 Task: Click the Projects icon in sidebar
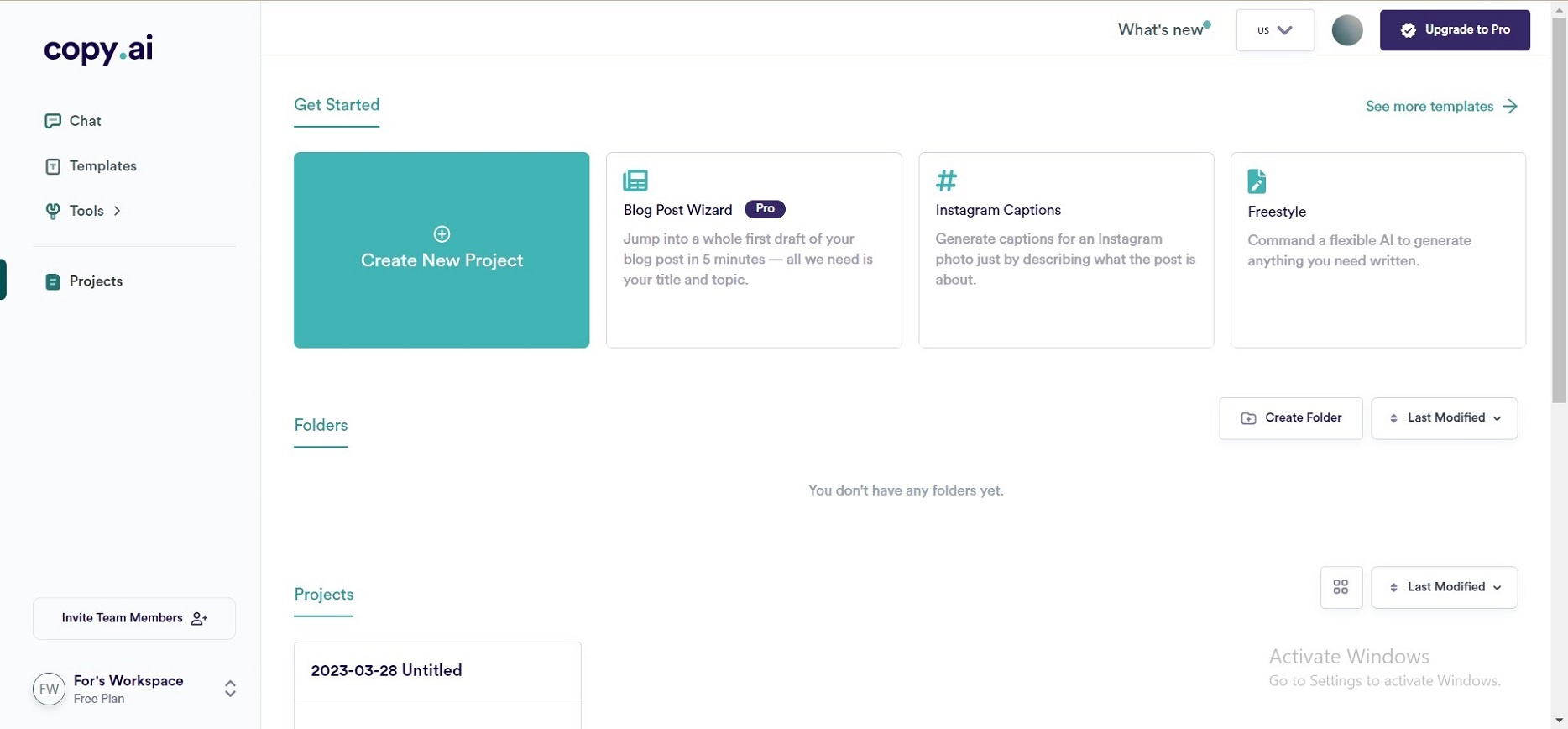pos(52,281)
